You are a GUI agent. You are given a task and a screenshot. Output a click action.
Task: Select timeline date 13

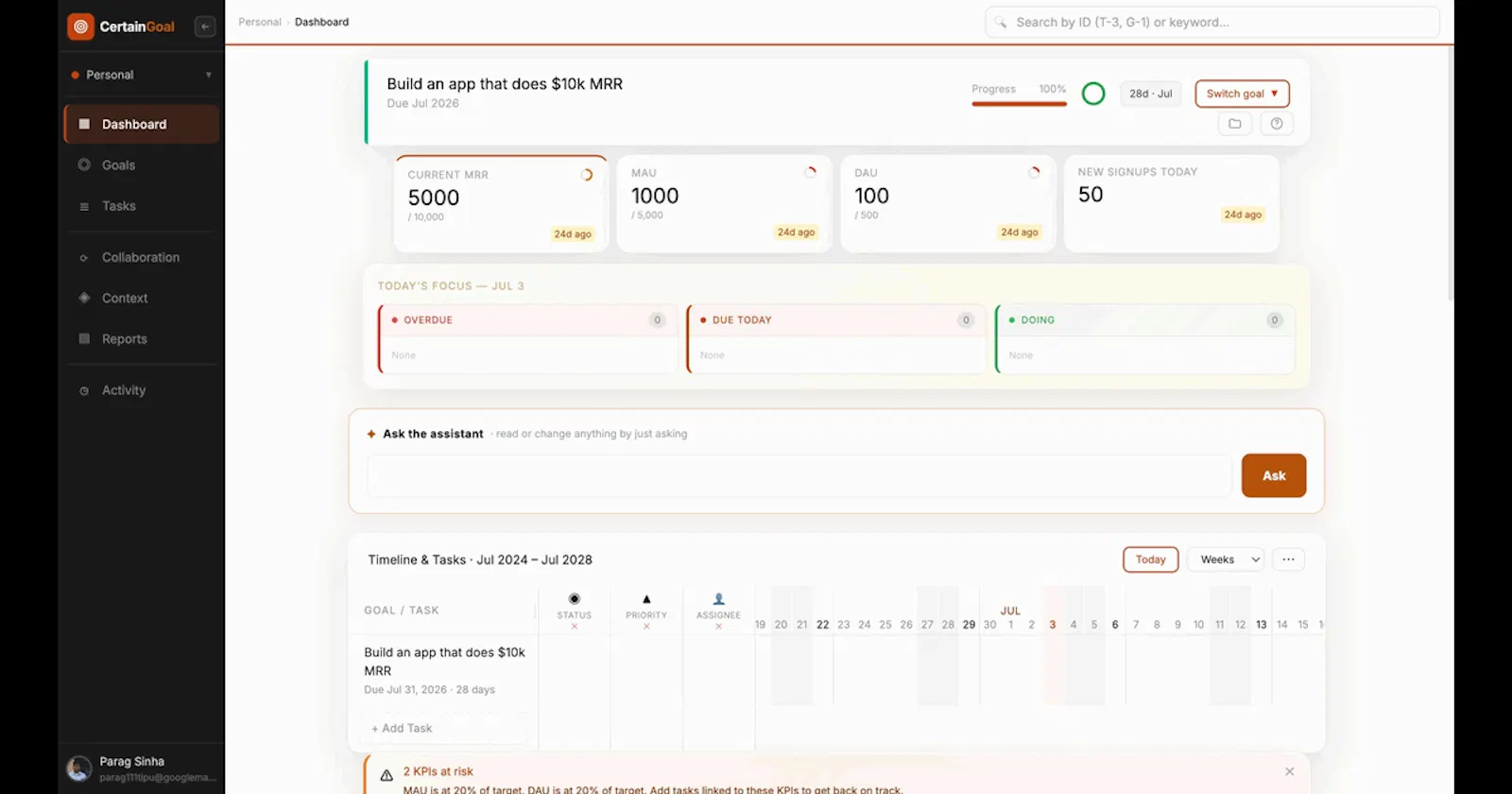click(1261, 625)
